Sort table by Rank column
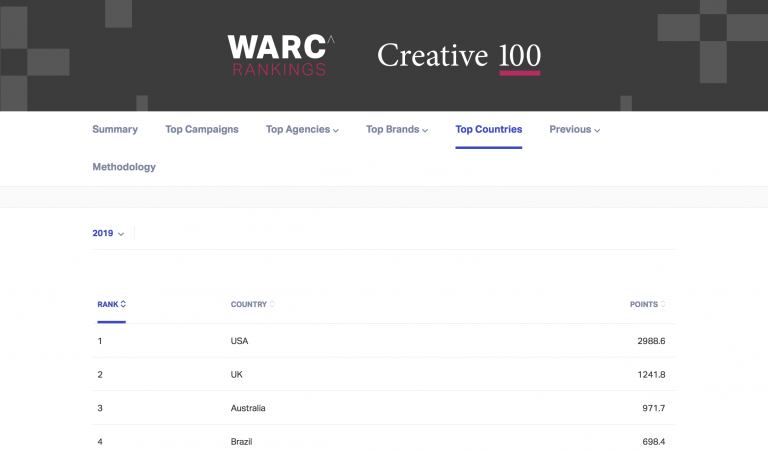The image size is (768, 451). pos(111,304)
